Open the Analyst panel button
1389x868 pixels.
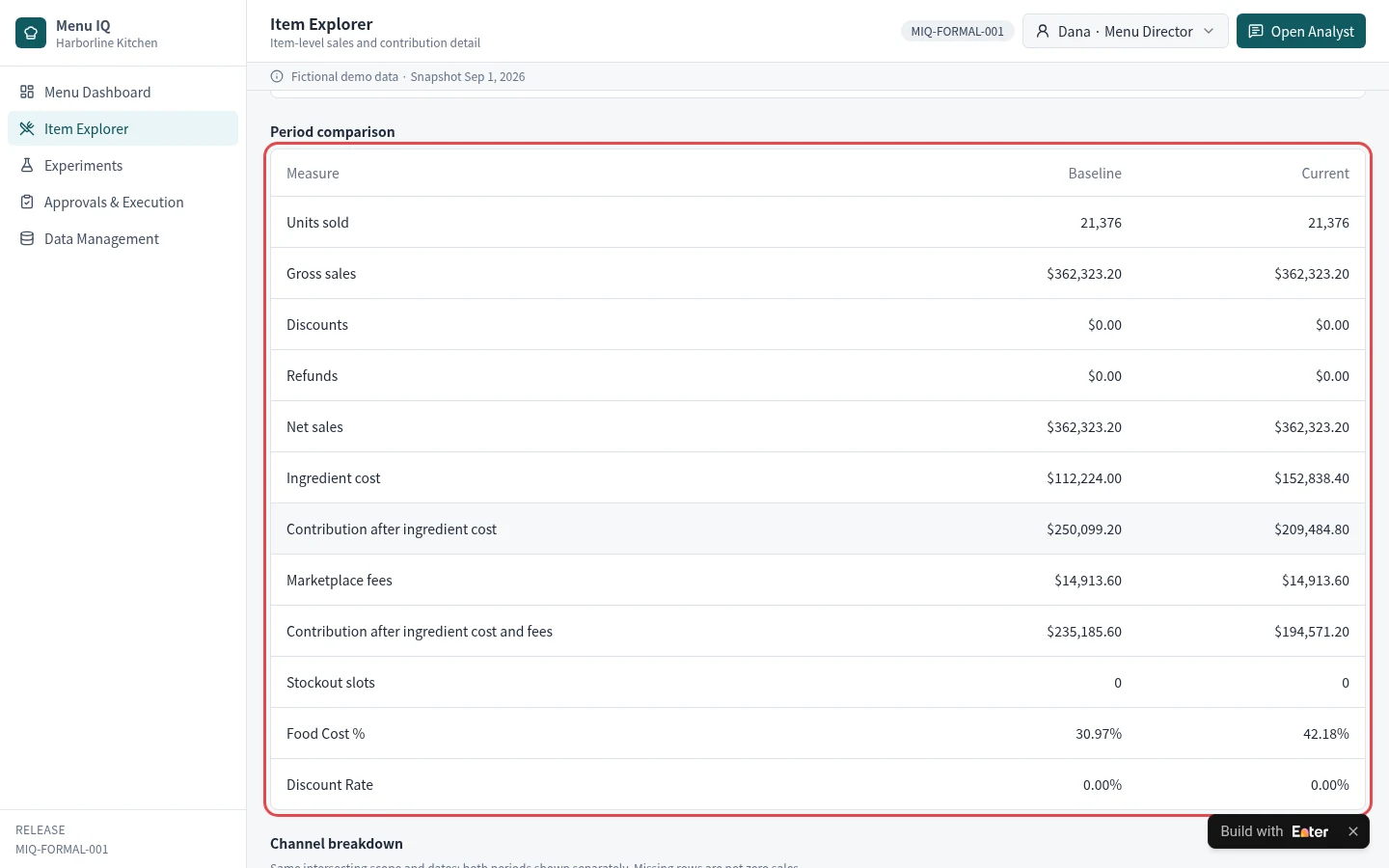pos(1301,32)
